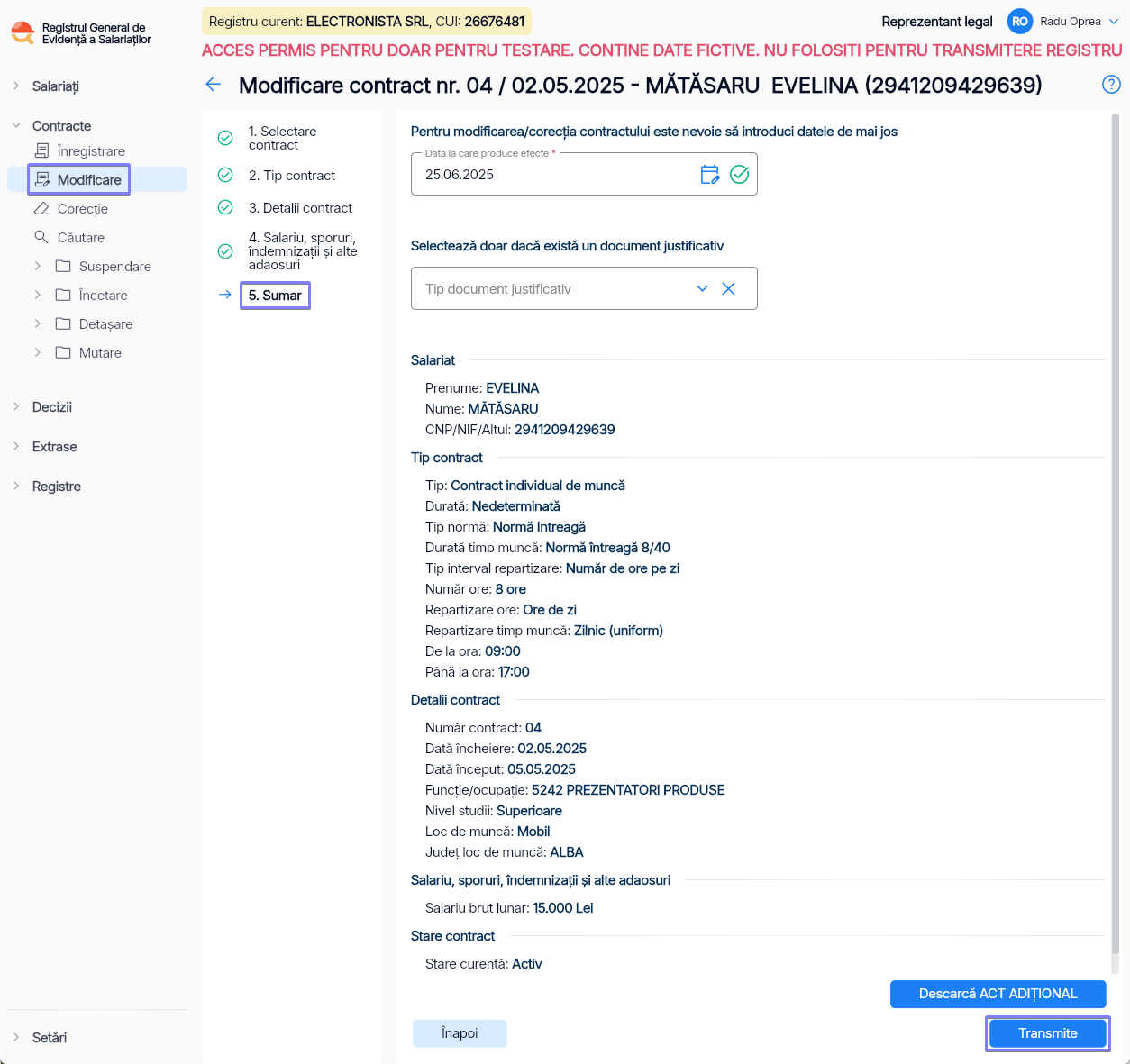Collapse the Contracte section
Screen dimensions: 1130x1064
coord(16,125)
